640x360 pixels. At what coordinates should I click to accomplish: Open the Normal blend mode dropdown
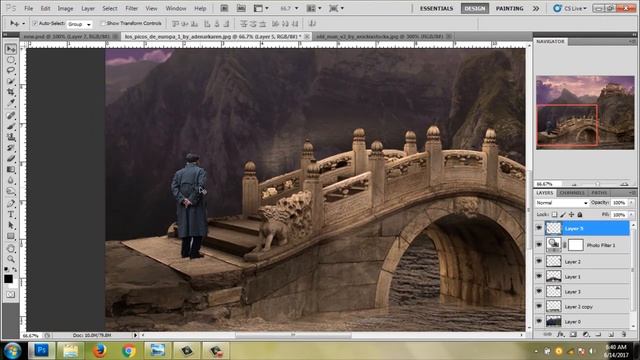(562, 203)
